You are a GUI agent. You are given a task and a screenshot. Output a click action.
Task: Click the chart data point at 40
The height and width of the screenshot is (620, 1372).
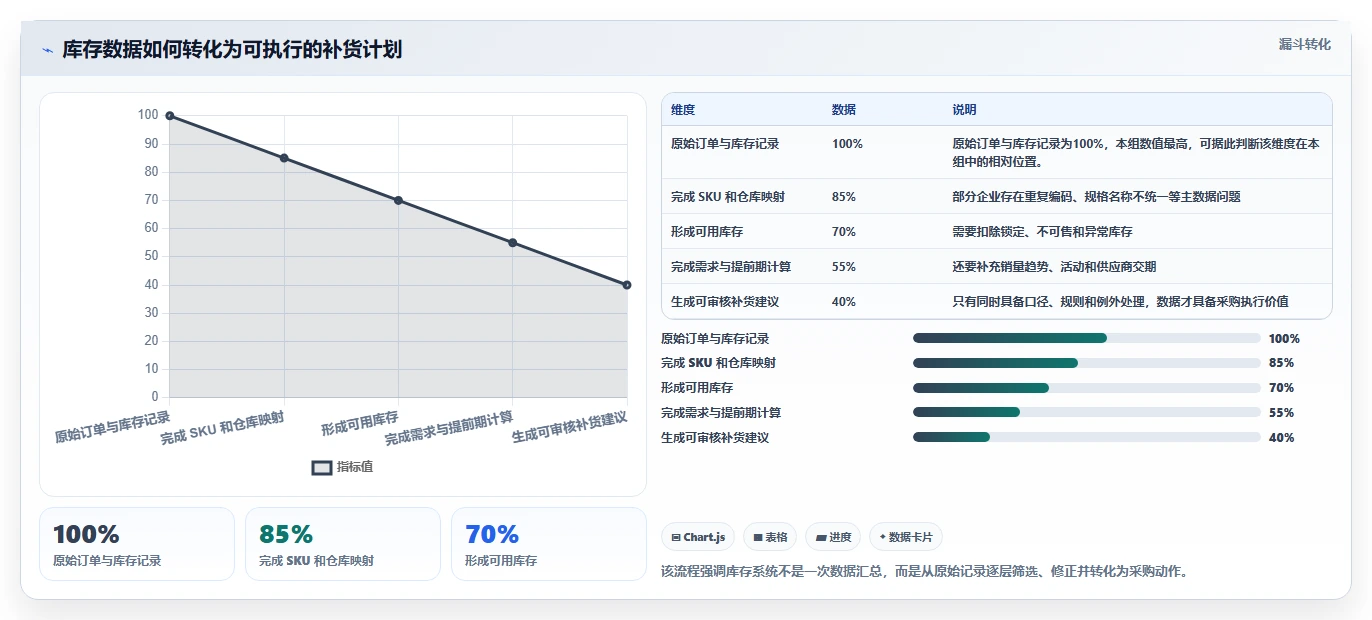point(627,285)
